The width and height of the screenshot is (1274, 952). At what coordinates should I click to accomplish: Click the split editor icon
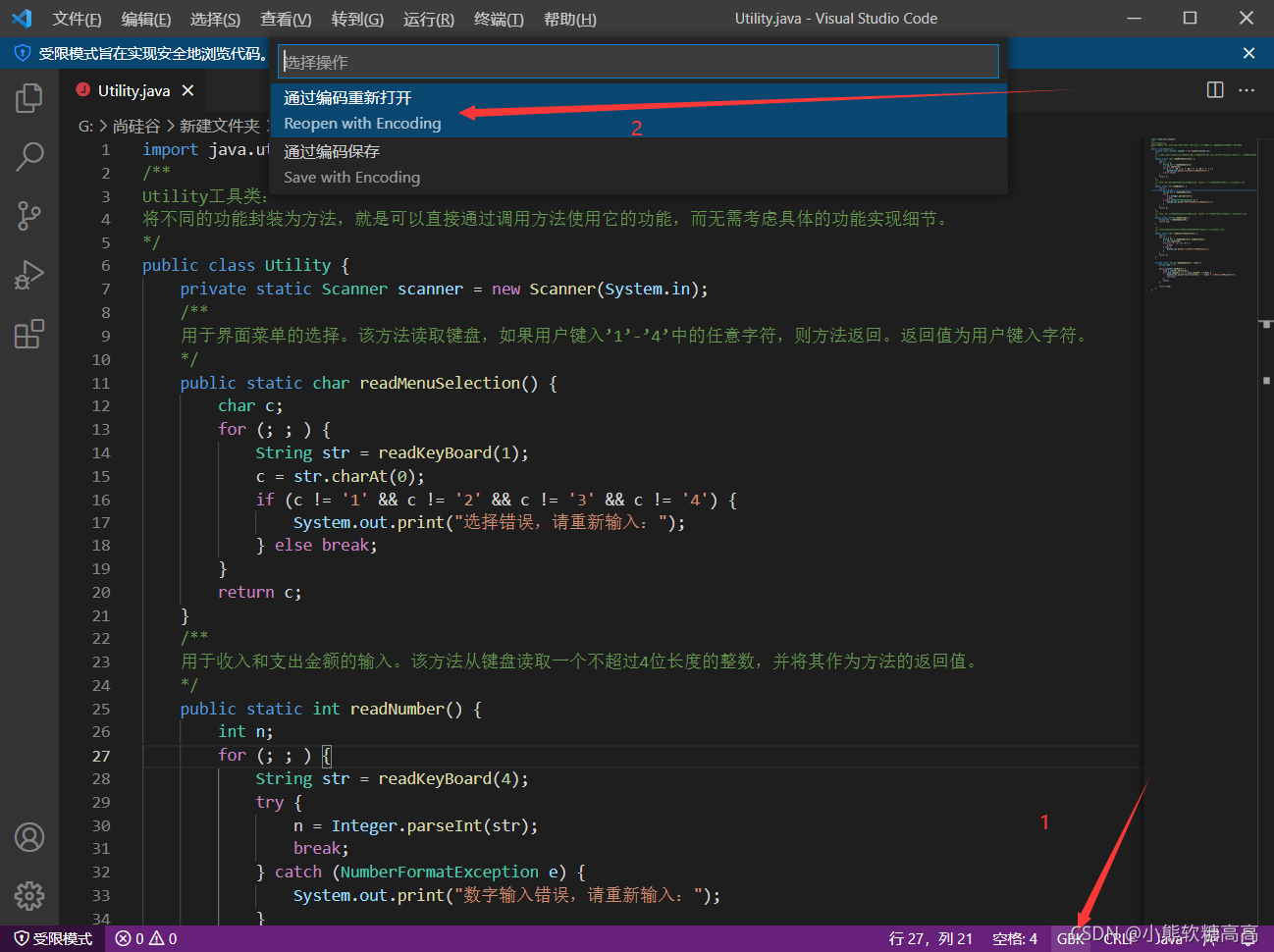[x=1215, y=90]
